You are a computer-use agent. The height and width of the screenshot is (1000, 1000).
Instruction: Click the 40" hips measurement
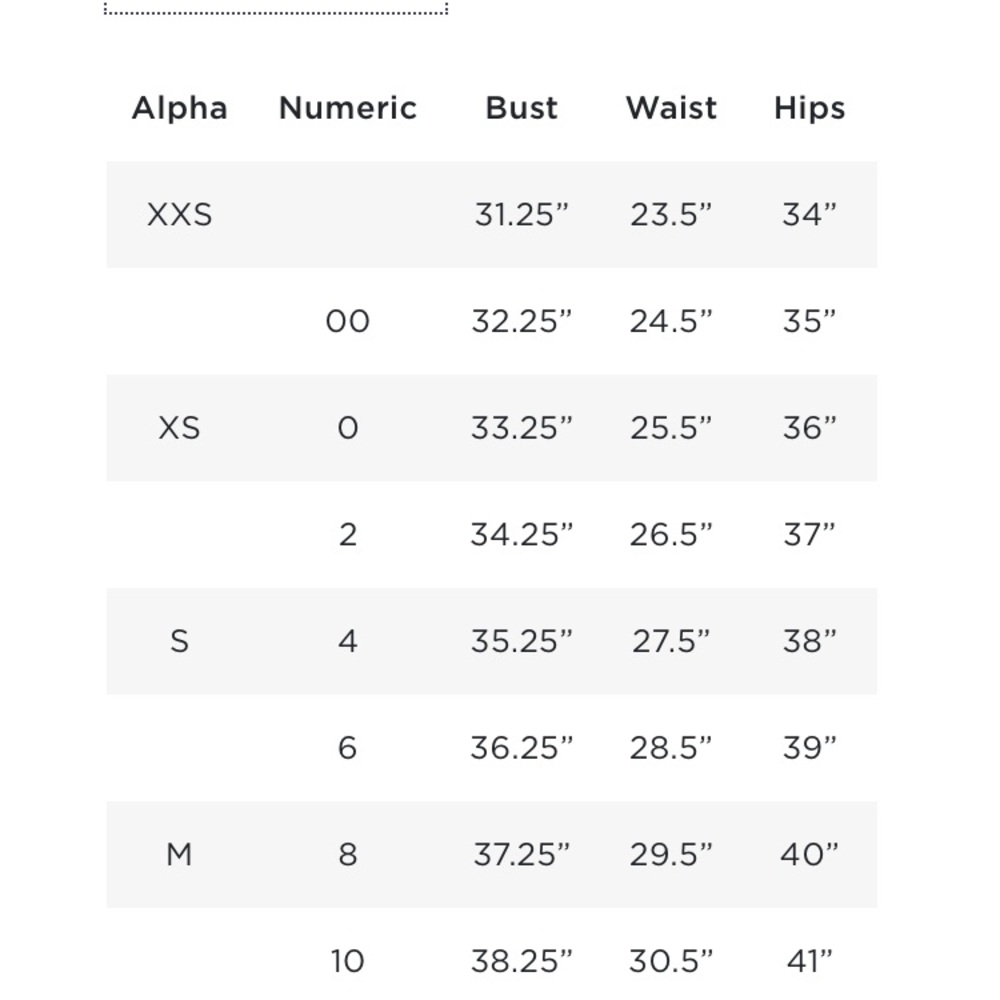tap(809, 854)
